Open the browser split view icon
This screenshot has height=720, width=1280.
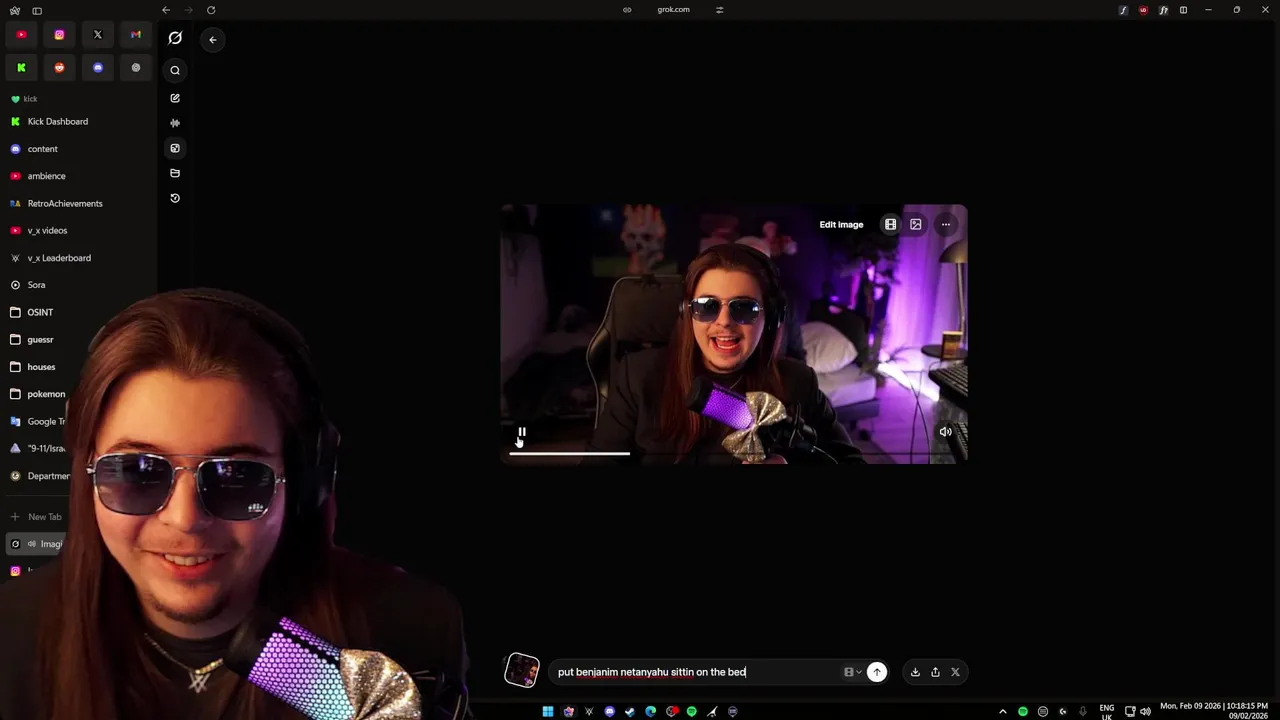tap(1184, 10)
